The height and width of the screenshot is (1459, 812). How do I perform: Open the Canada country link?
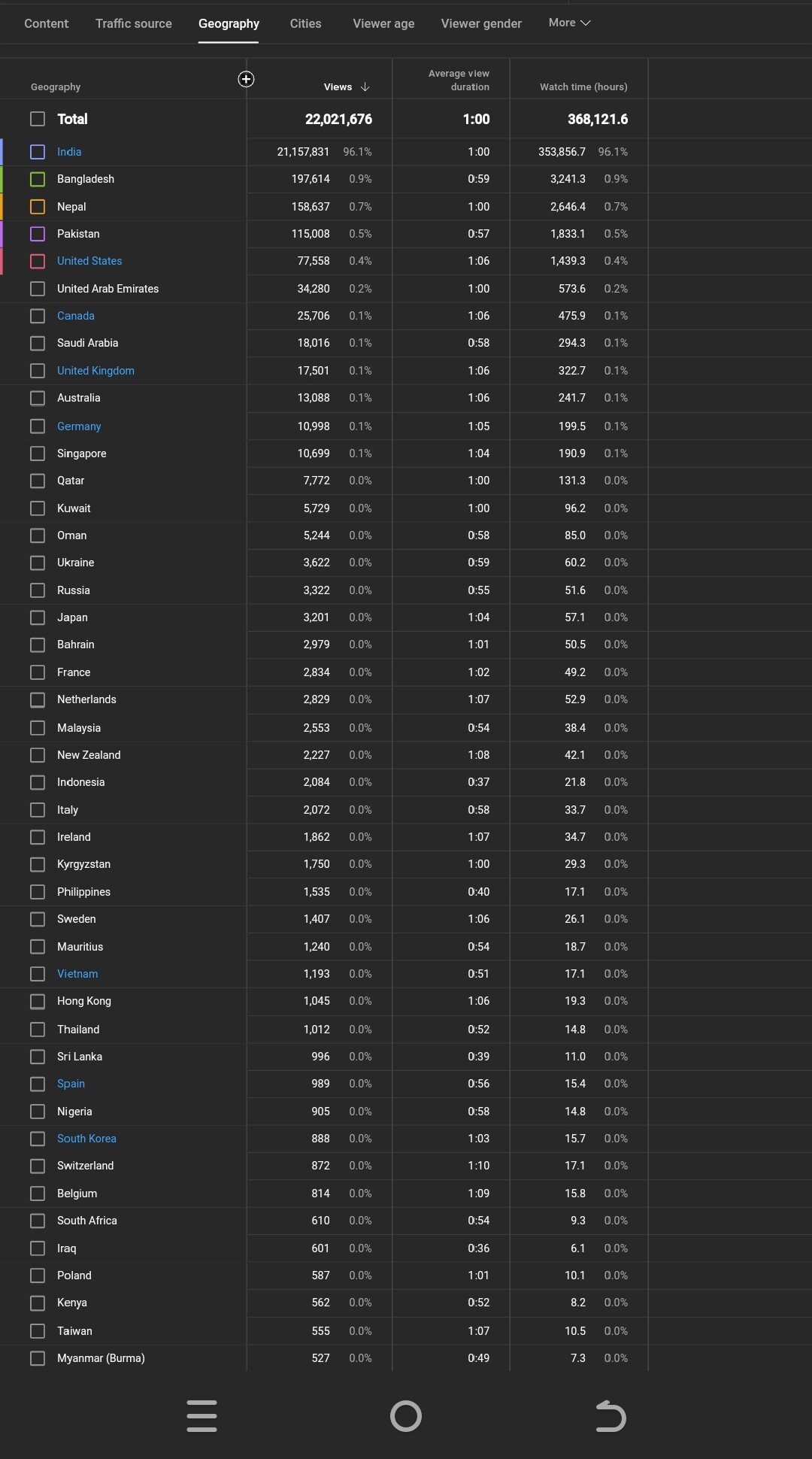pyautogui.click(x=76, y=316)
